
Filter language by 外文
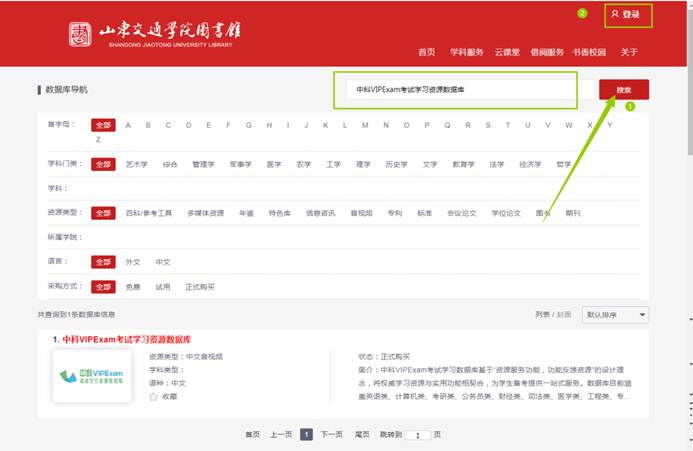[133, 262]
